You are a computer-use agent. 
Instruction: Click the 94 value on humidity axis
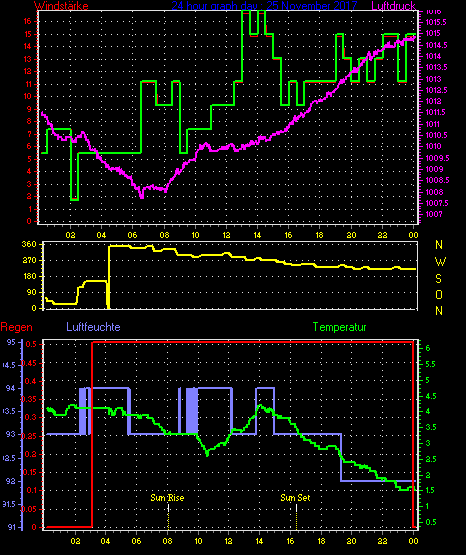(x=11, y=388)
